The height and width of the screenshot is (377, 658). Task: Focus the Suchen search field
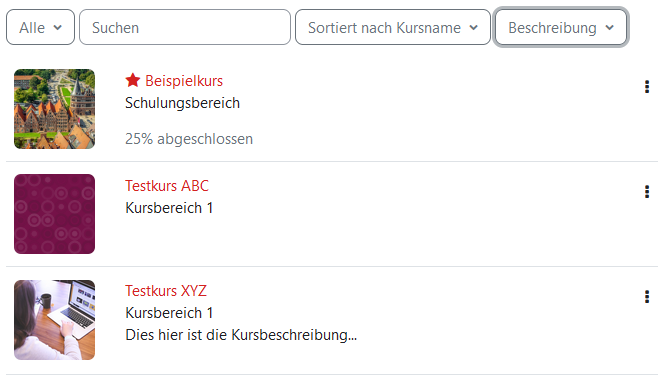pyautogui.click(x=185, y=27)
